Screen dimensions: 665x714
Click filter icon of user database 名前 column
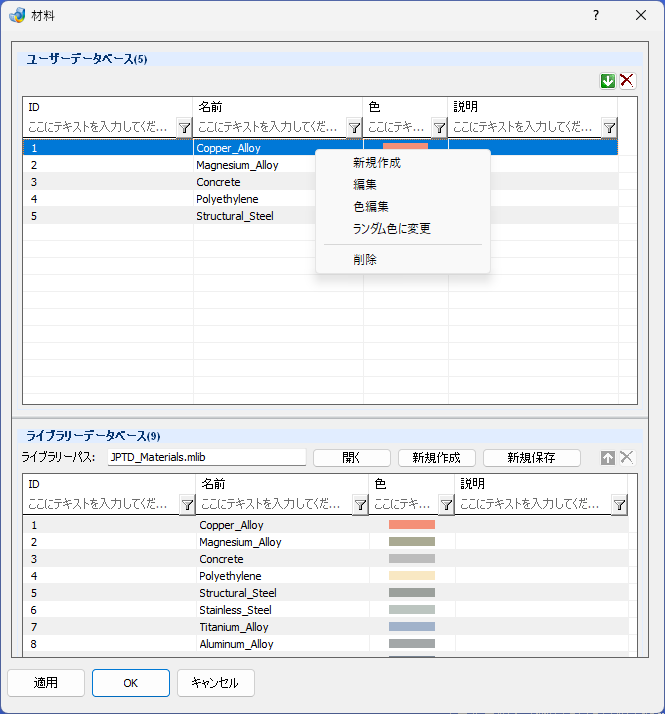point(354,128)
